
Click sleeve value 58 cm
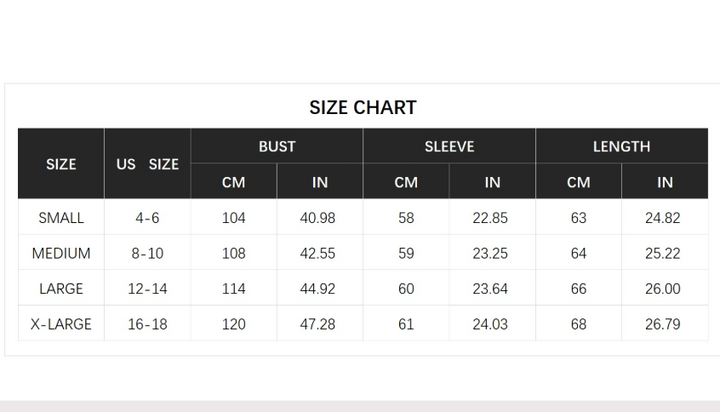point(406,218)
